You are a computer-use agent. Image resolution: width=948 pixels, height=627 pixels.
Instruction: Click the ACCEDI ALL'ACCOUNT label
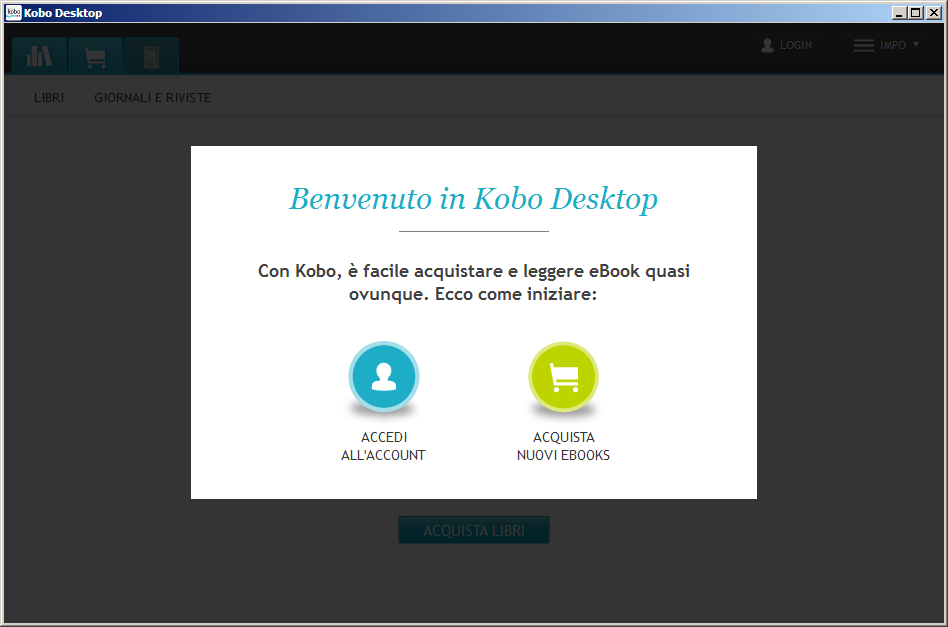383,446
